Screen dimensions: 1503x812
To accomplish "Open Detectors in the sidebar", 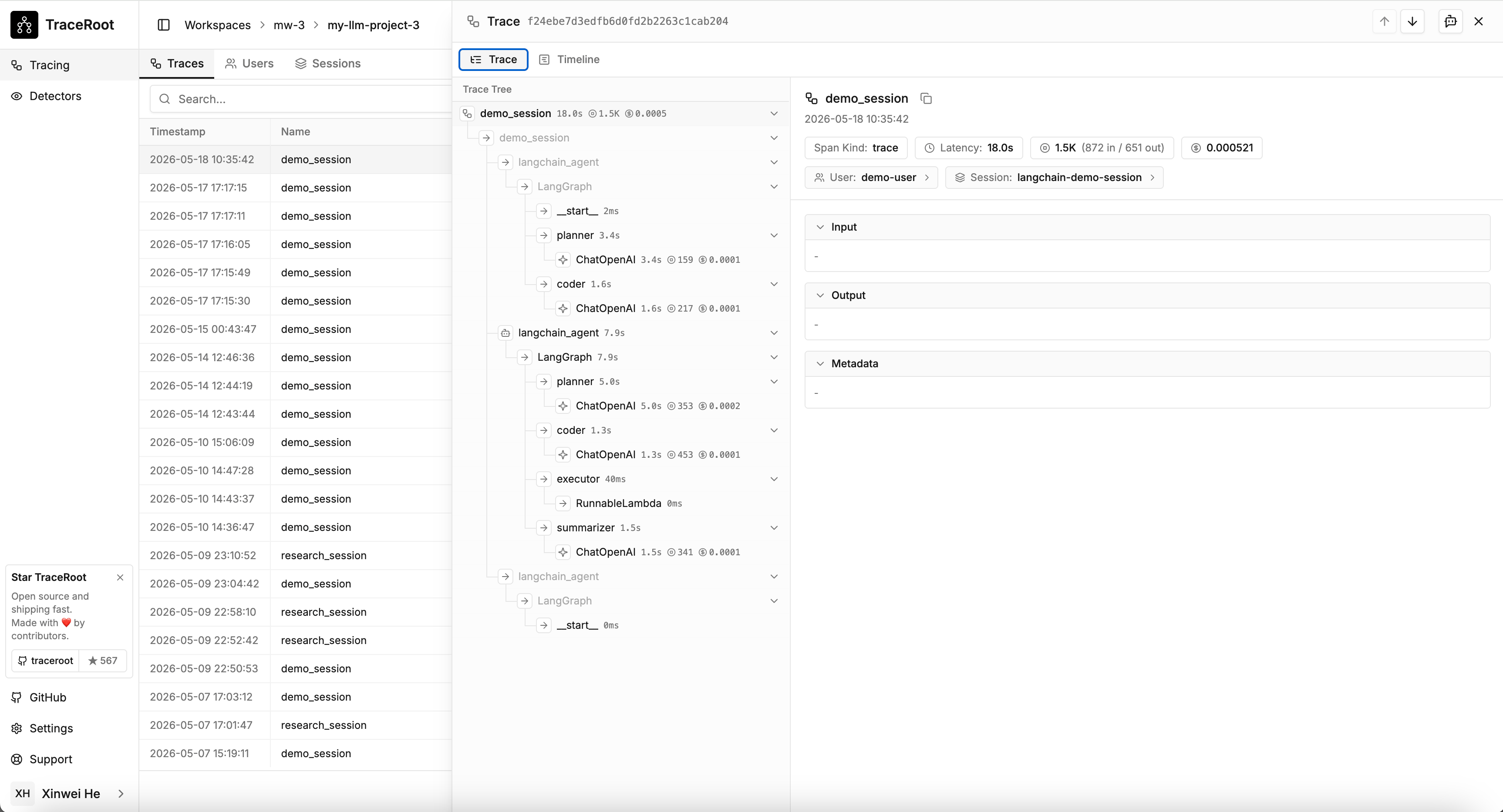I will pyautogui.click(x=69, y=96).
